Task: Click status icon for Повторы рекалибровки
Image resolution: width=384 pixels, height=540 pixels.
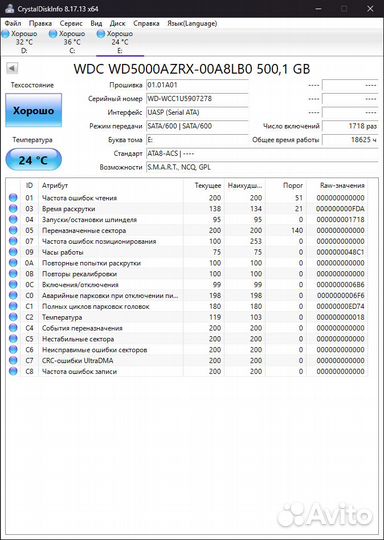Action: pyautogui.click(x=13, y=273)
